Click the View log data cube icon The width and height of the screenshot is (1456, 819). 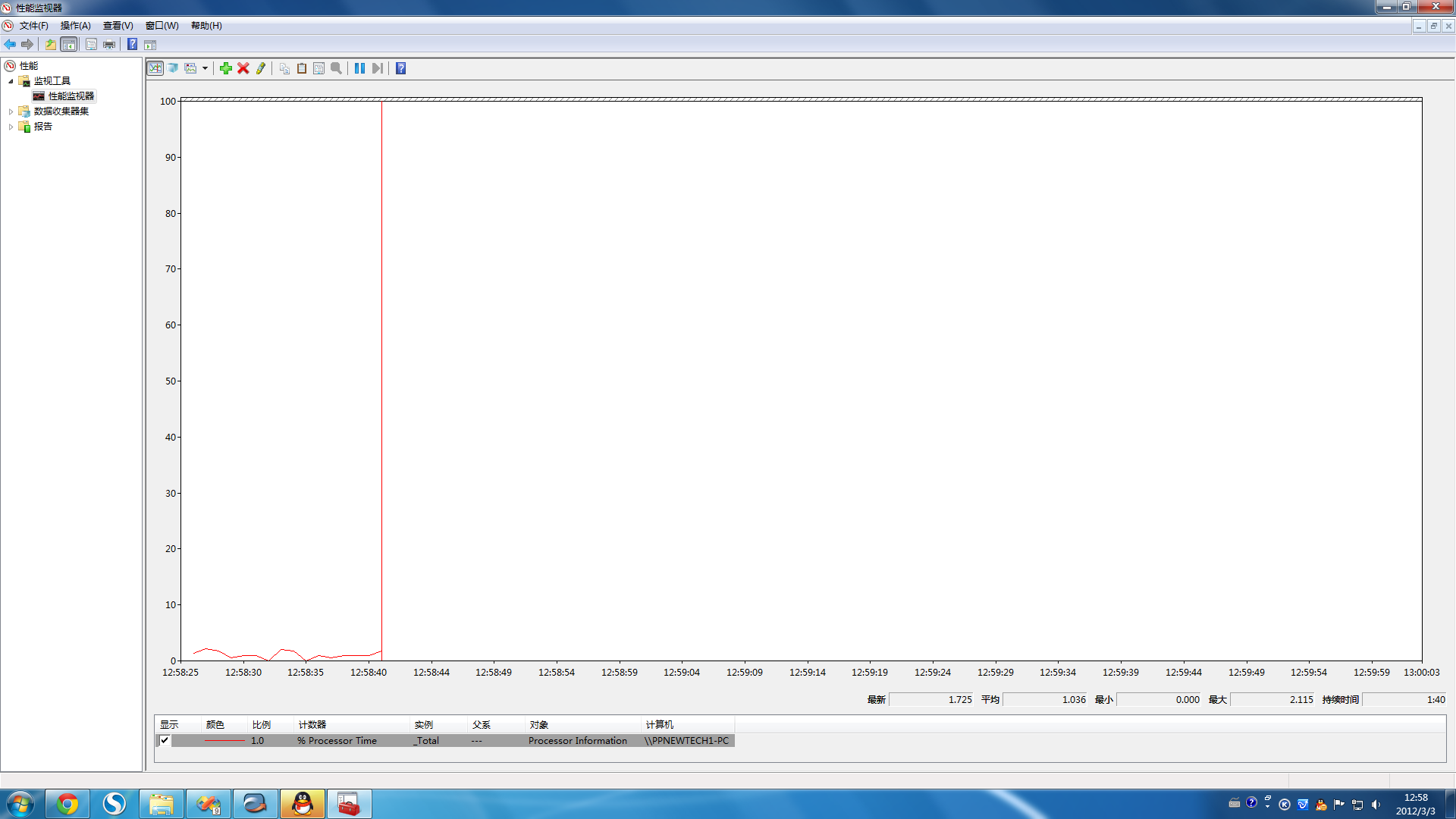point(173,68)
